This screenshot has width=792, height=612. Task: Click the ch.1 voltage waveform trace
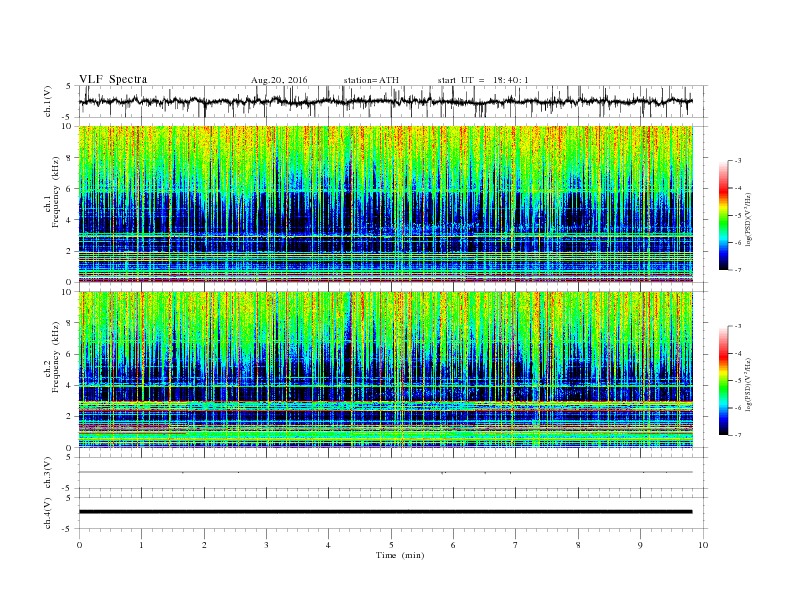click(385, 101)
